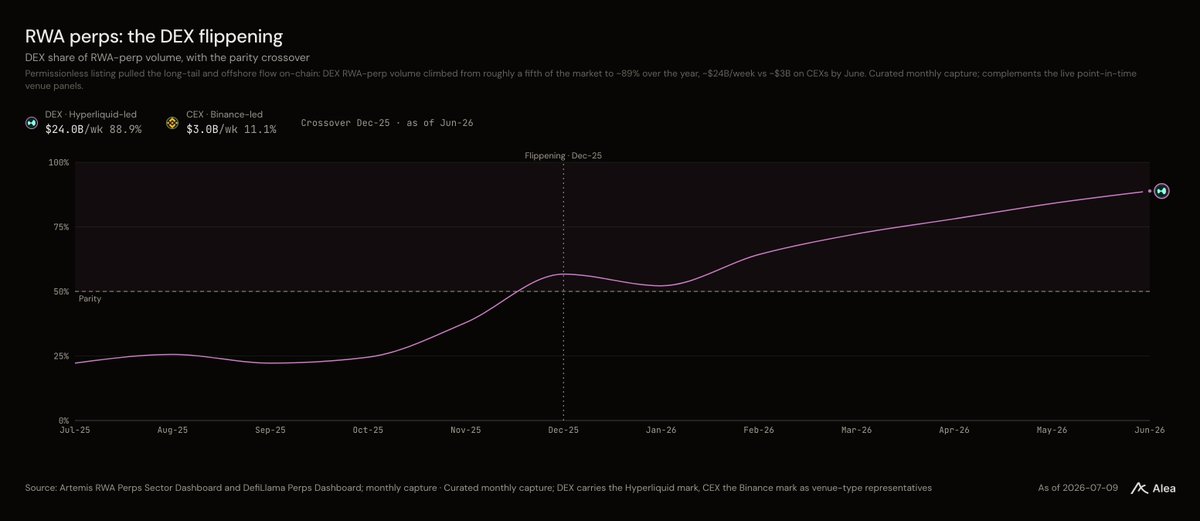Click the 'Feb-26' x-axis label
The image size is (1200, 521).
pos(758,430)
